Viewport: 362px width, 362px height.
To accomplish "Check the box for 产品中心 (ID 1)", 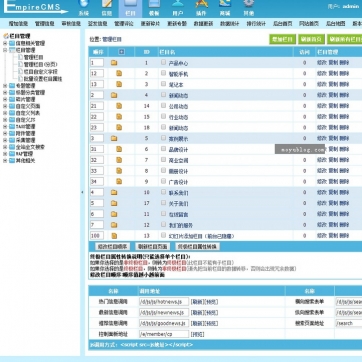I will (163, 62).
